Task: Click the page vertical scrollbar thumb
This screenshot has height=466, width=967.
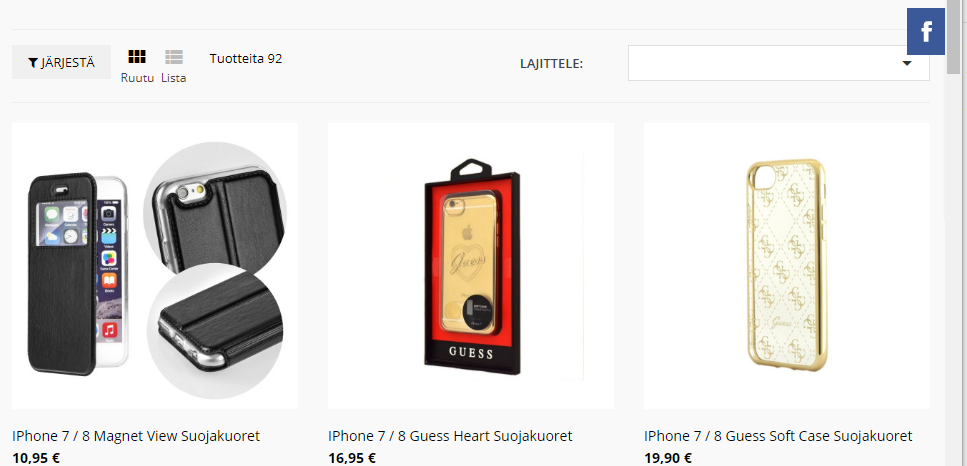Action: click(953, 37)
